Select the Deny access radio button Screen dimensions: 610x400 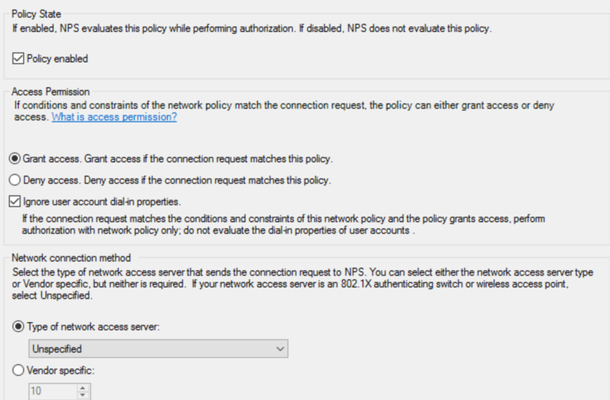click(x=15, y=180)
